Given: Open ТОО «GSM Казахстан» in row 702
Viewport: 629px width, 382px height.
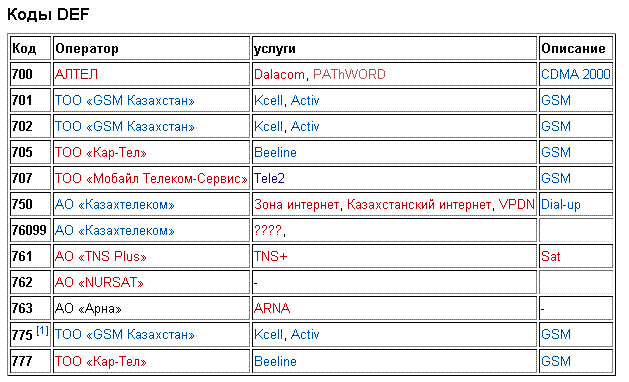Looking at the screenshot, I should pyautogui.click(x=124, y=126).
